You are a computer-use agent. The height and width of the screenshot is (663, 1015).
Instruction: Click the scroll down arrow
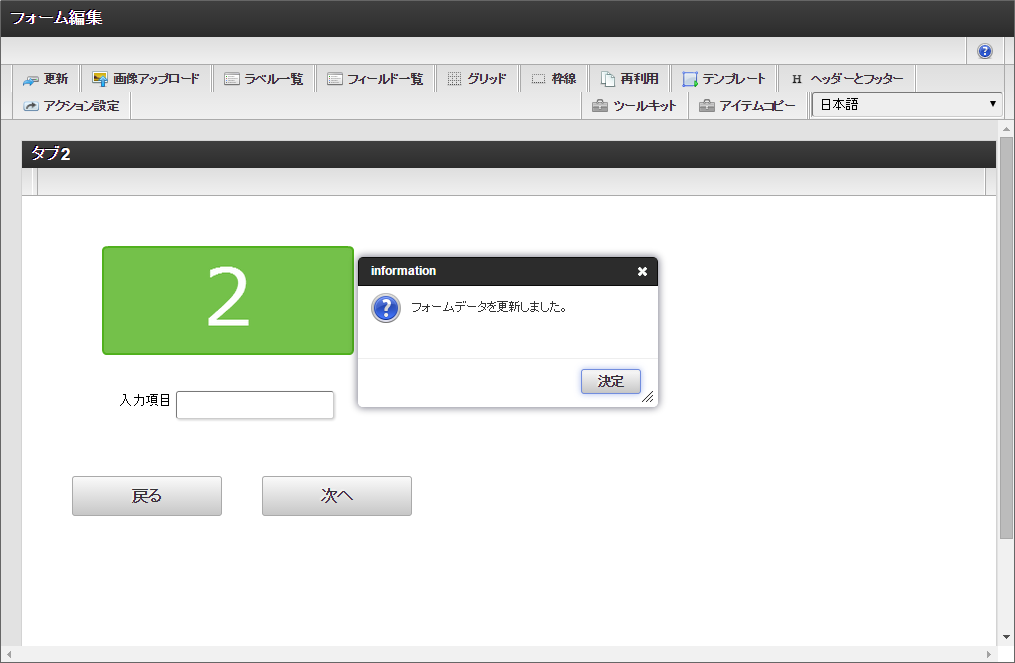click(1006, 637)
